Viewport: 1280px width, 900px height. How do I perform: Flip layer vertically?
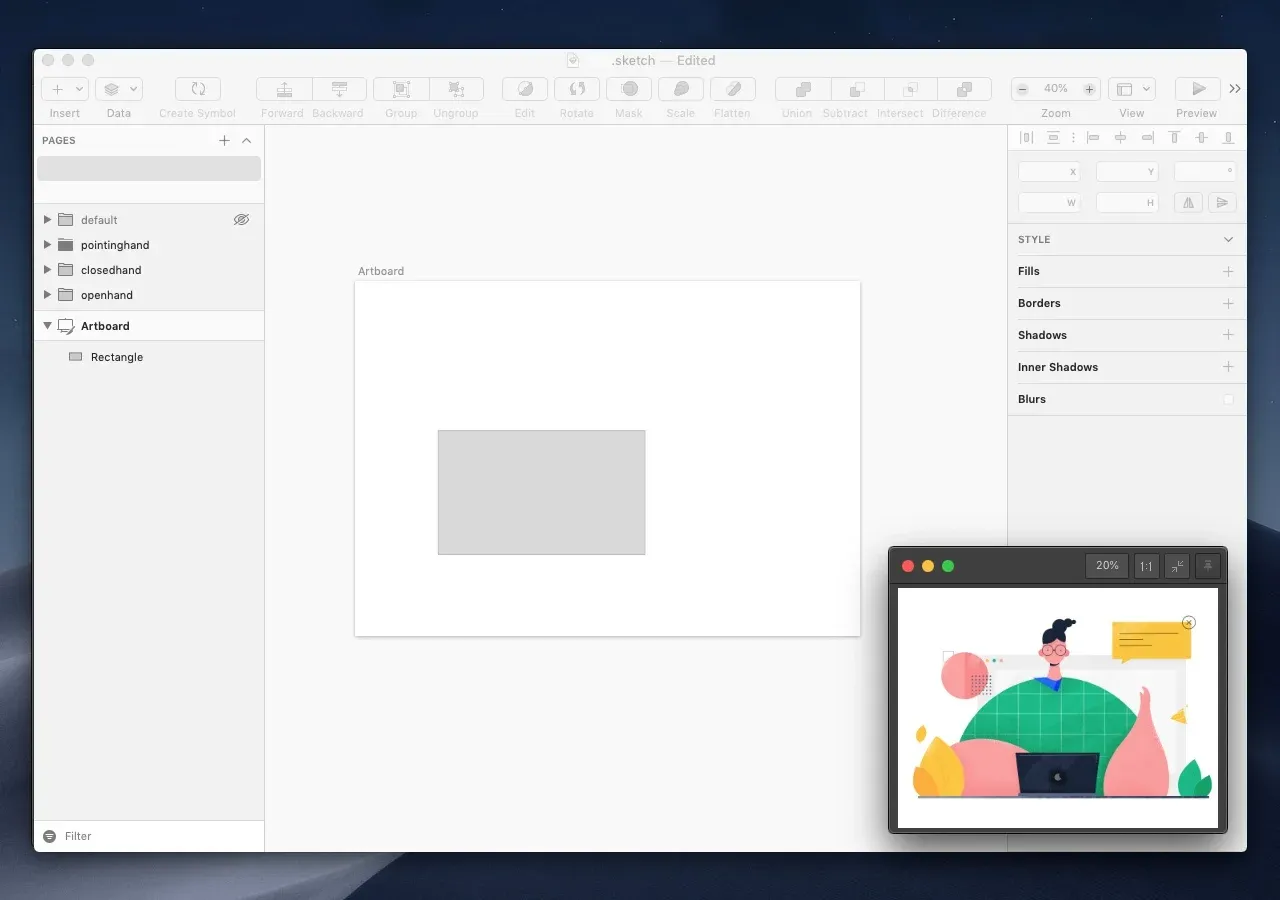[x=1221, y=203]
